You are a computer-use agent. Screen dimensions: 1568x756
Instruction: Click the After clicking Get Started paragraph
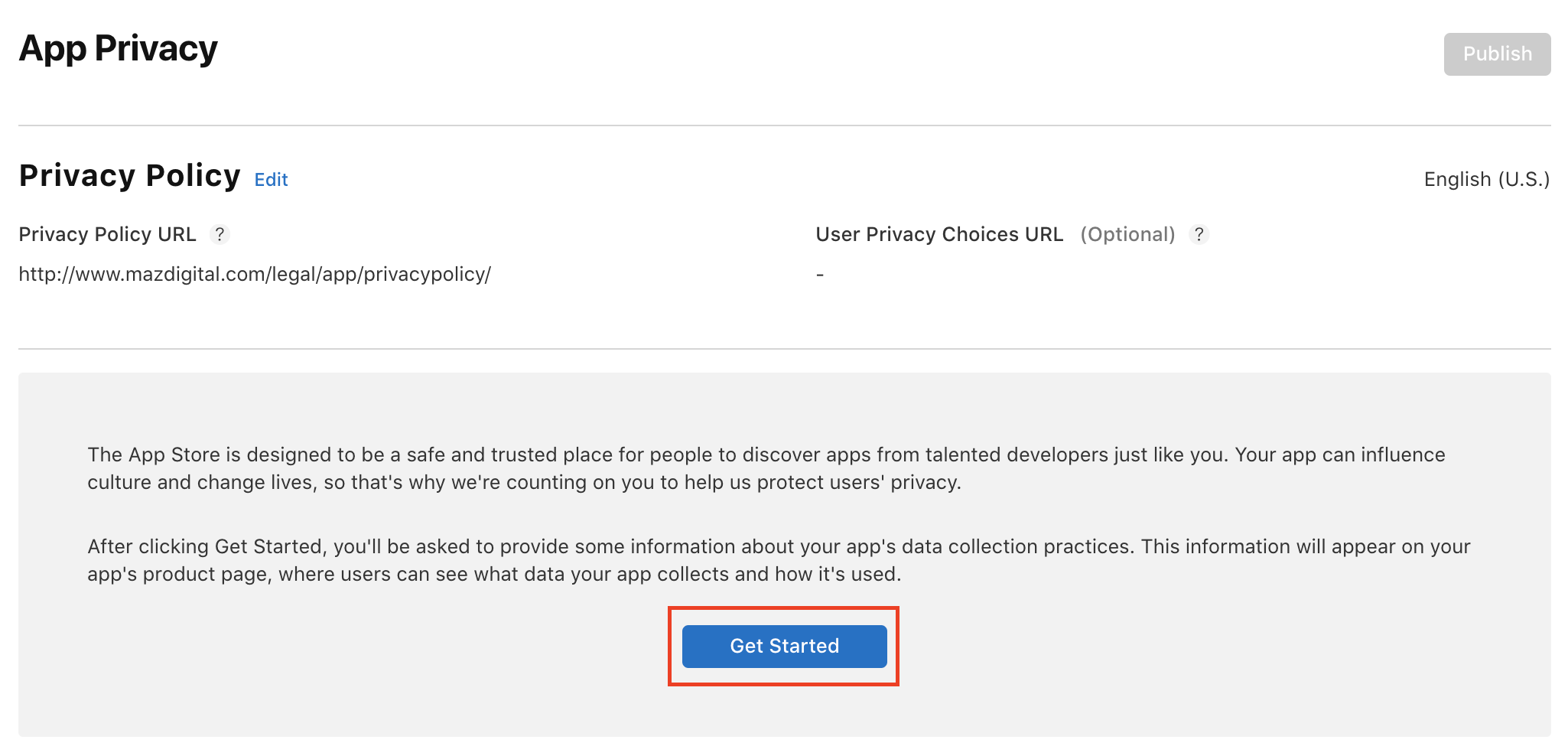(x=779, y=560)
